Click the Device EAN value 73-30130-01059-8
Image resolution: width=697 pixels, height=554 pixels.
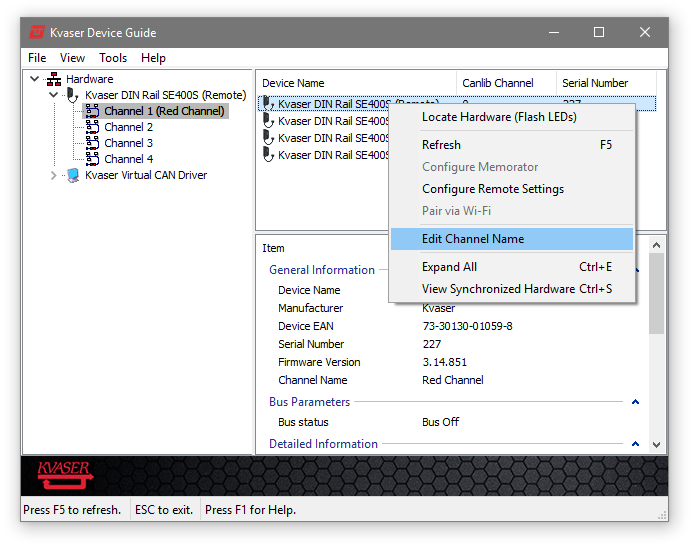(x=467, y=326)
